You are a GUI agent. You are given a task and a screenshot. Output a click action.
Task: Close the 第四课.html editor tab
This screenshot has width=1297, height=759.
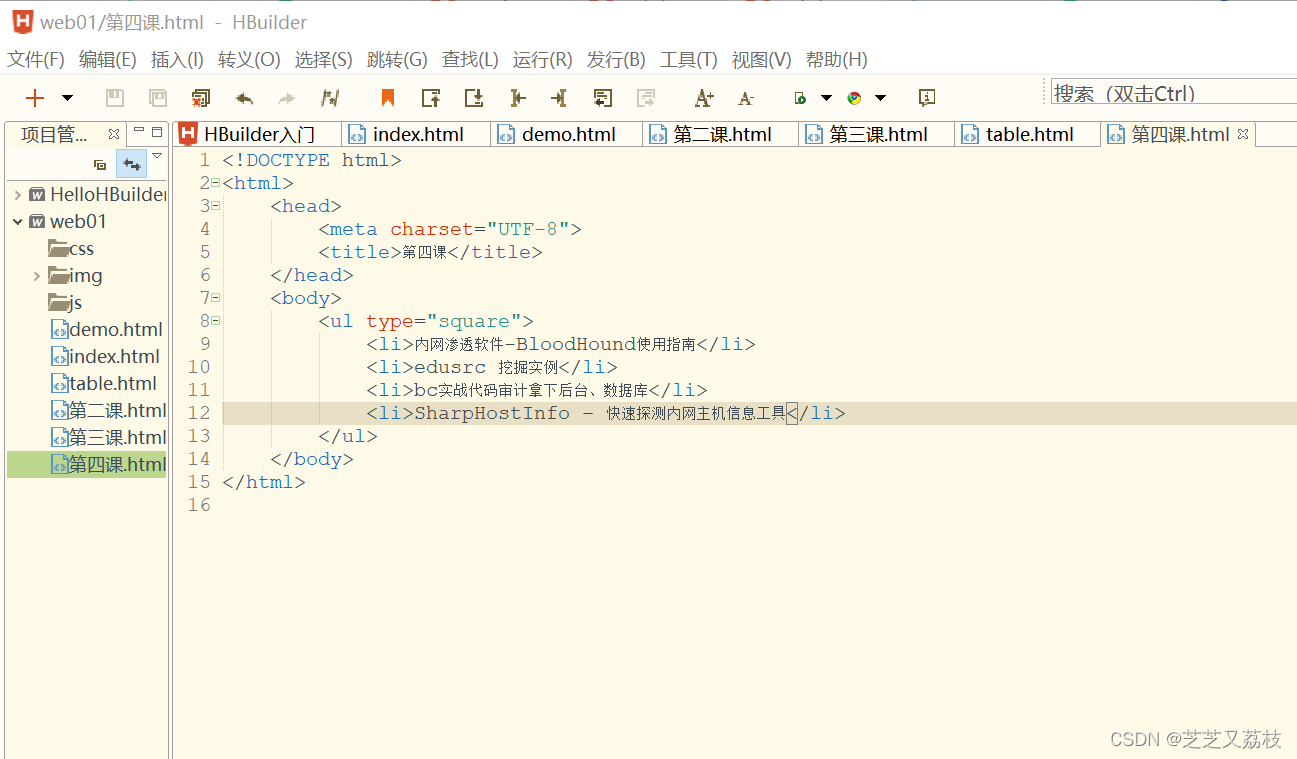1243,133
